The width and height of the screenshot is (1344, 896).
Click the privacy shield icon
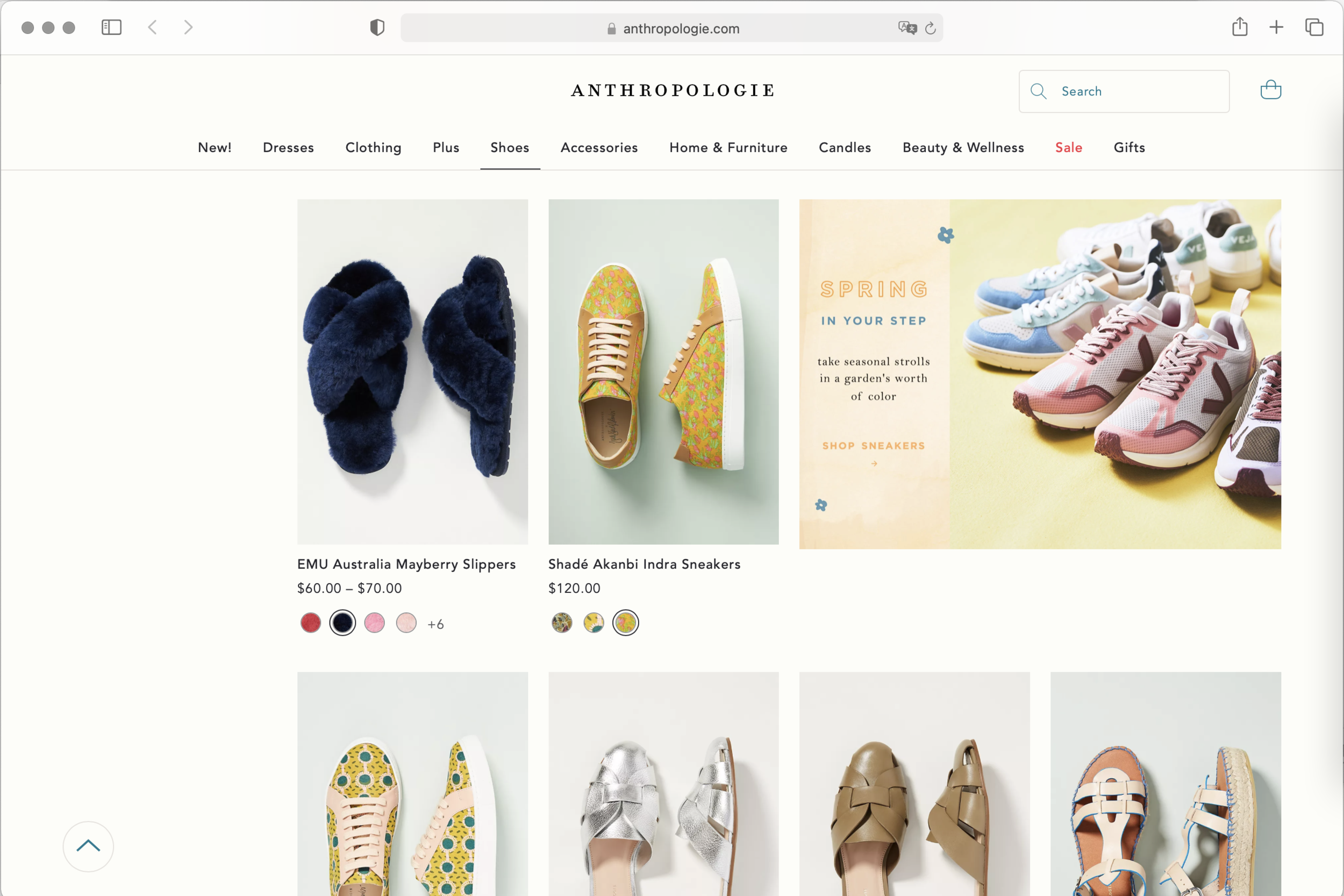pos(377,27)
